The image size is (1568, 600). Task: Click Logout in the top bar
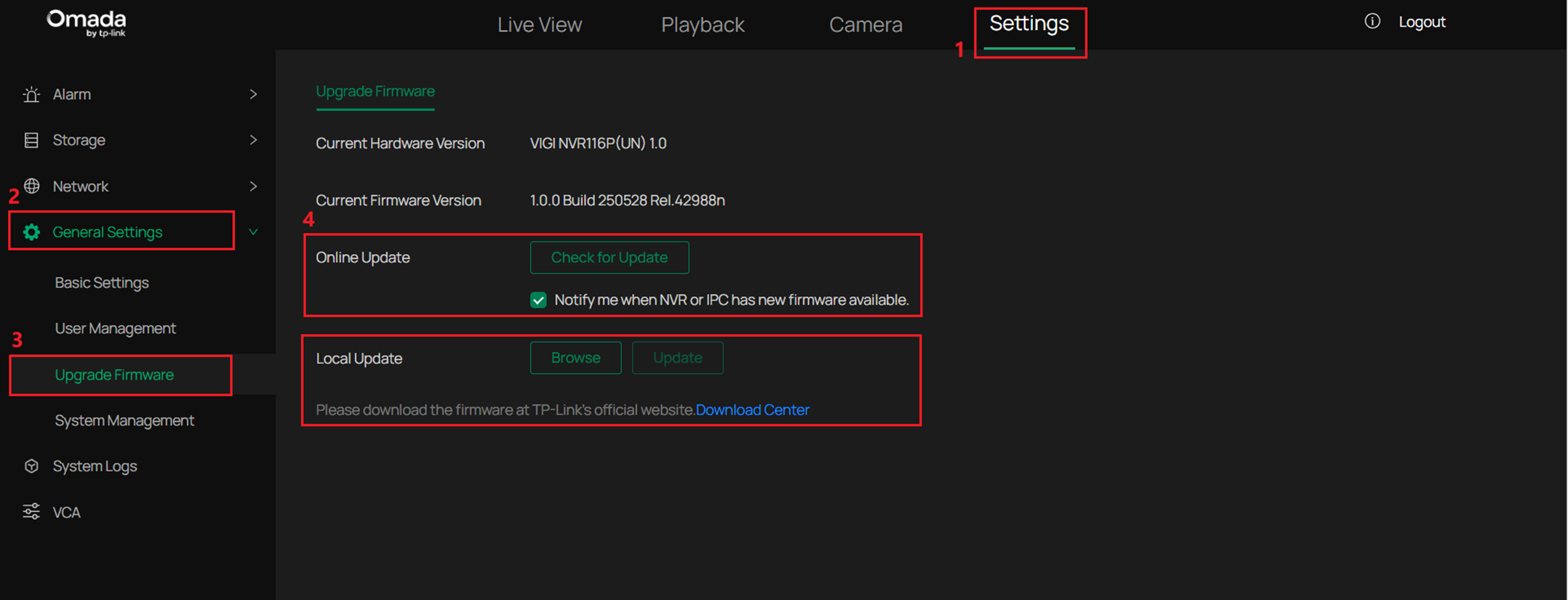pyautogui.click(x=1422, y=22)
